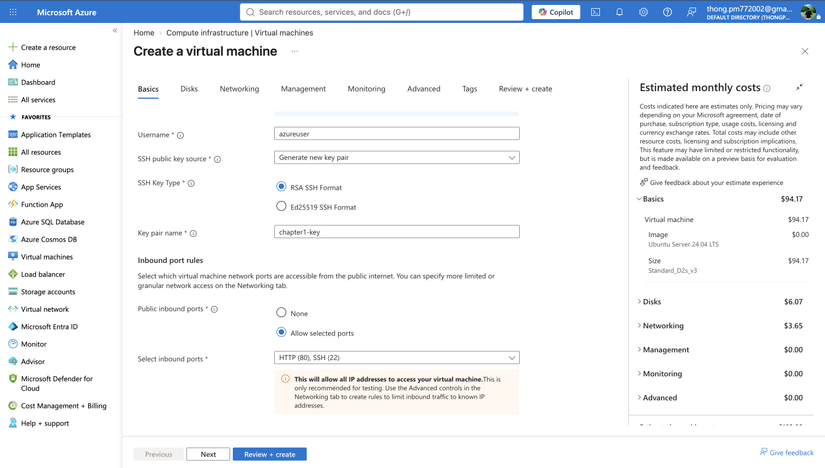Collapse the Basics cost section
The height and width of the screenshot is (468, 825).
click(639, 199)
